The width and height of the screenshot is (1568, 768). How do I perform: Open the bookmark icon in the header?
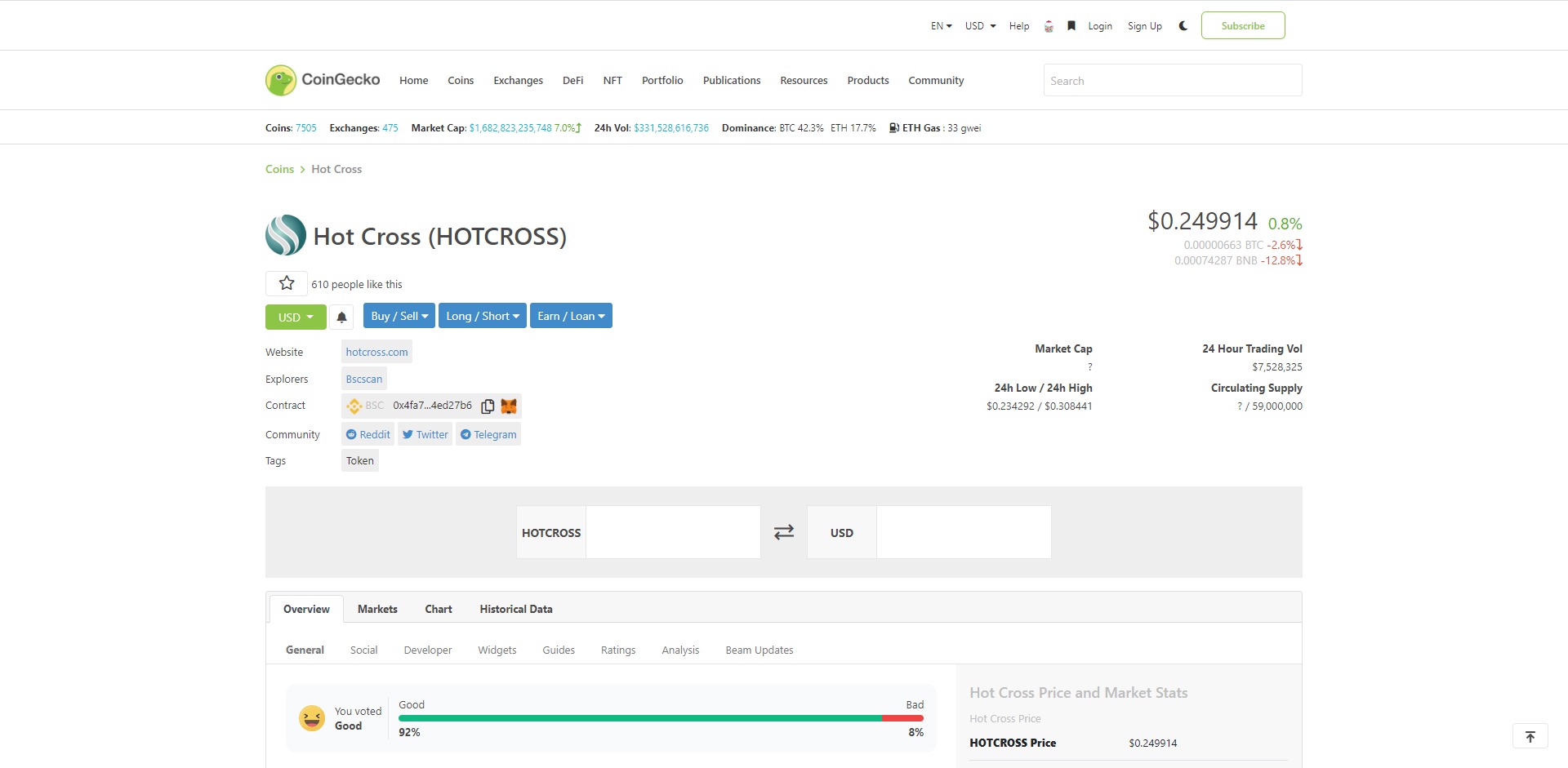1071,25
